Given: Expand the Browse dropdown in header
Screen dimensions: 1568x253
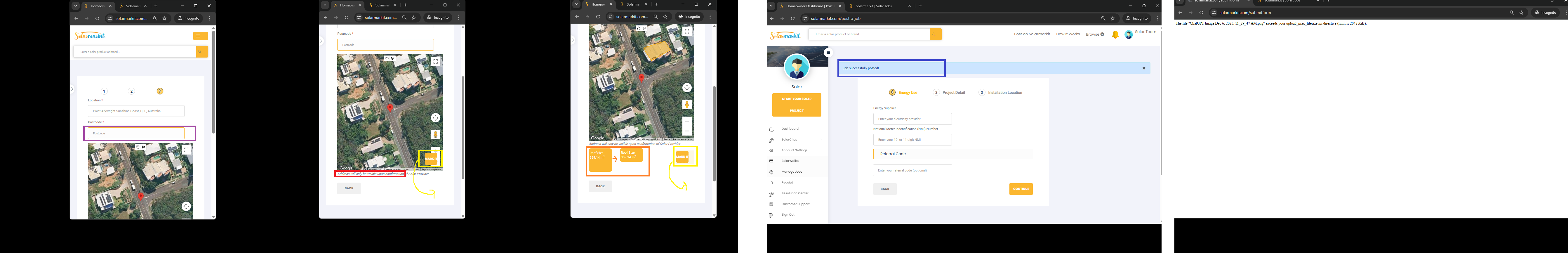Looking at the screenshot, I should click(x=1094, y=34).
